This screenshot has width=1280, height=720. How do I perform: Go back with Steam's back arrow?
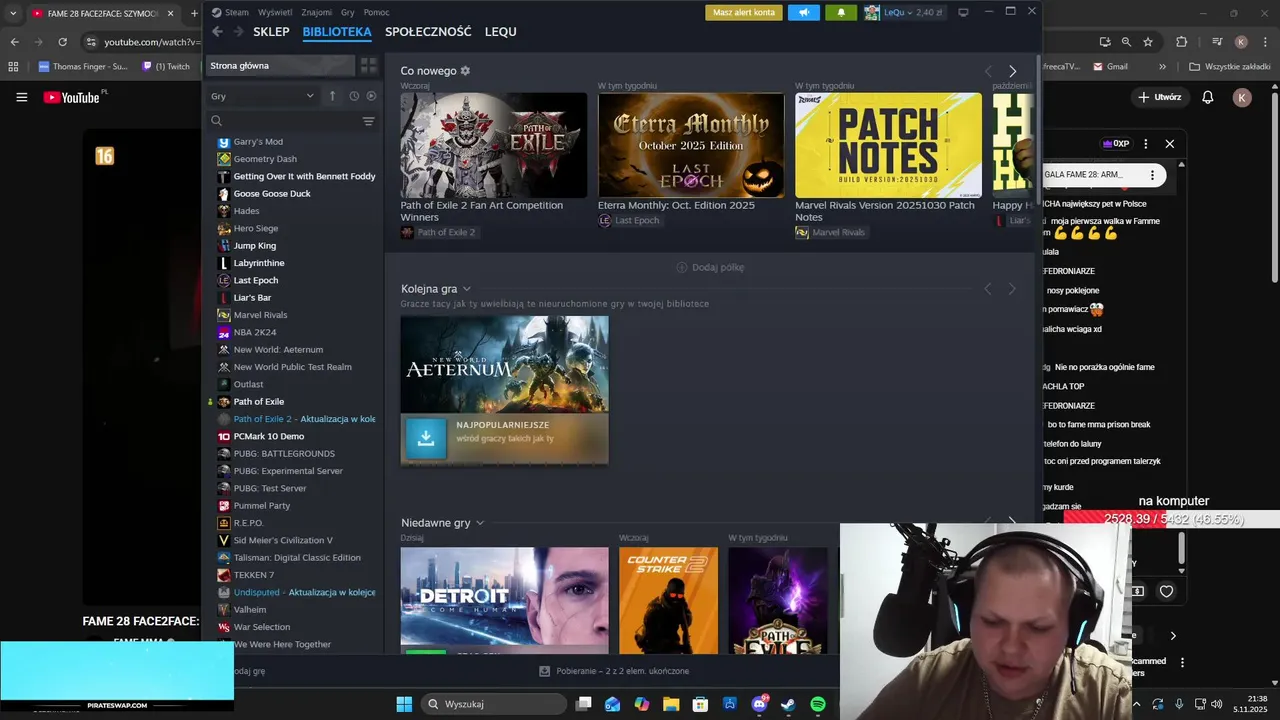pos(217,32)
